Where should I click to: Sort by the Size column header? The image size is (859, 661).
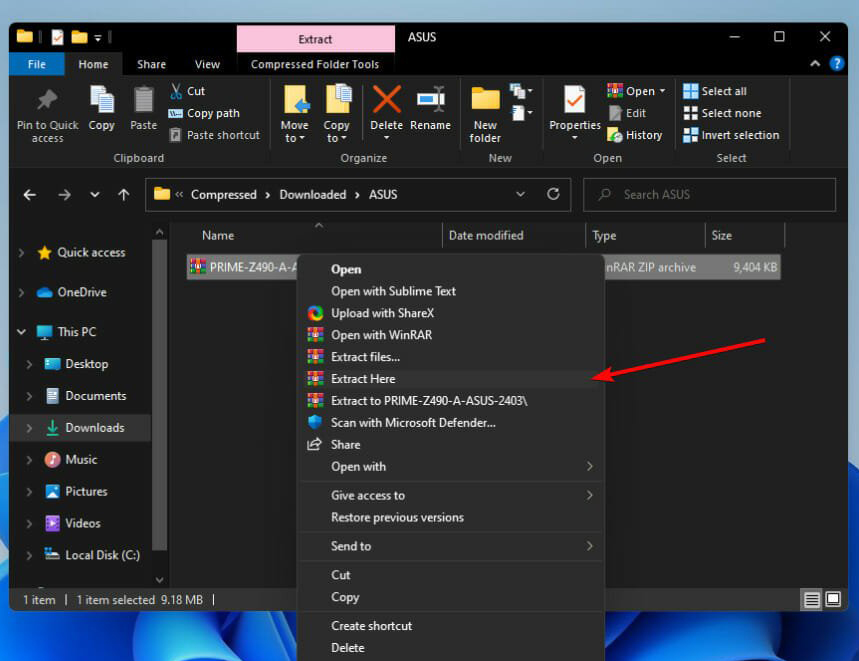721,235
